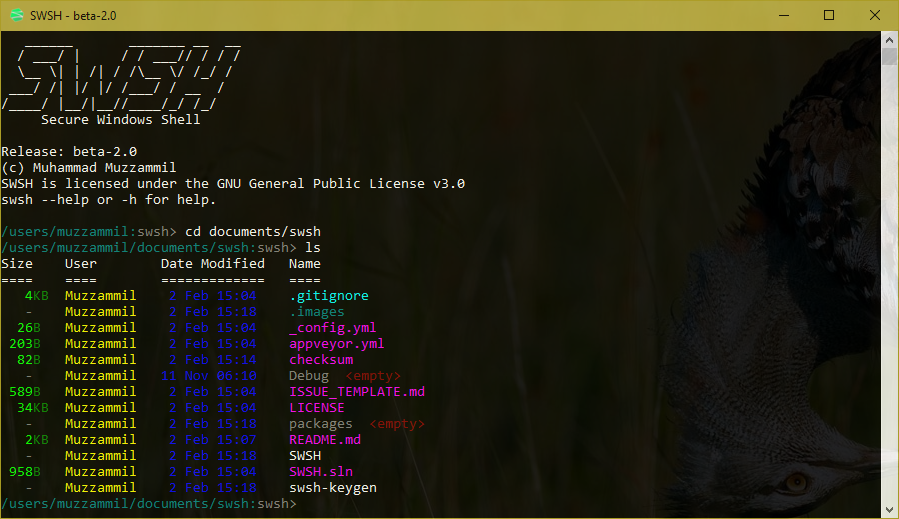Viewport: 899px width, 519px height.
Task: Click the SWSH.sln file name
Action: (320, 472)
